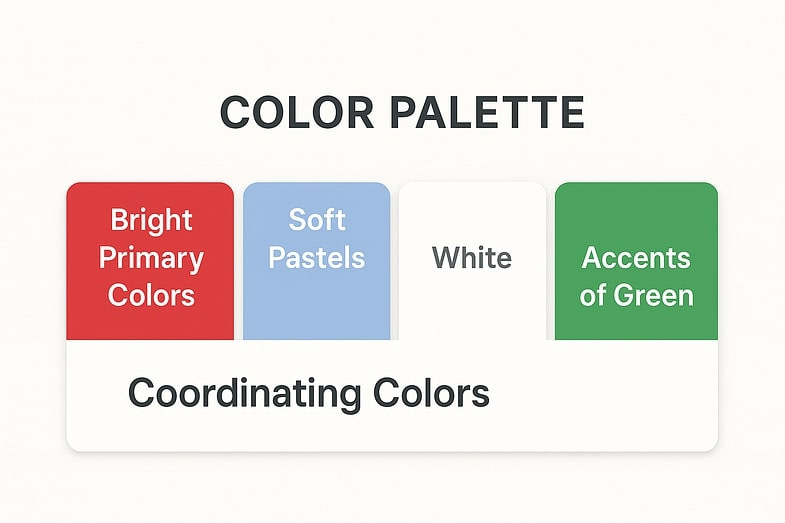Choose the green Accents of Green swatch
The height and width of the screenshot is (523, 785).
tap(636, 261)
